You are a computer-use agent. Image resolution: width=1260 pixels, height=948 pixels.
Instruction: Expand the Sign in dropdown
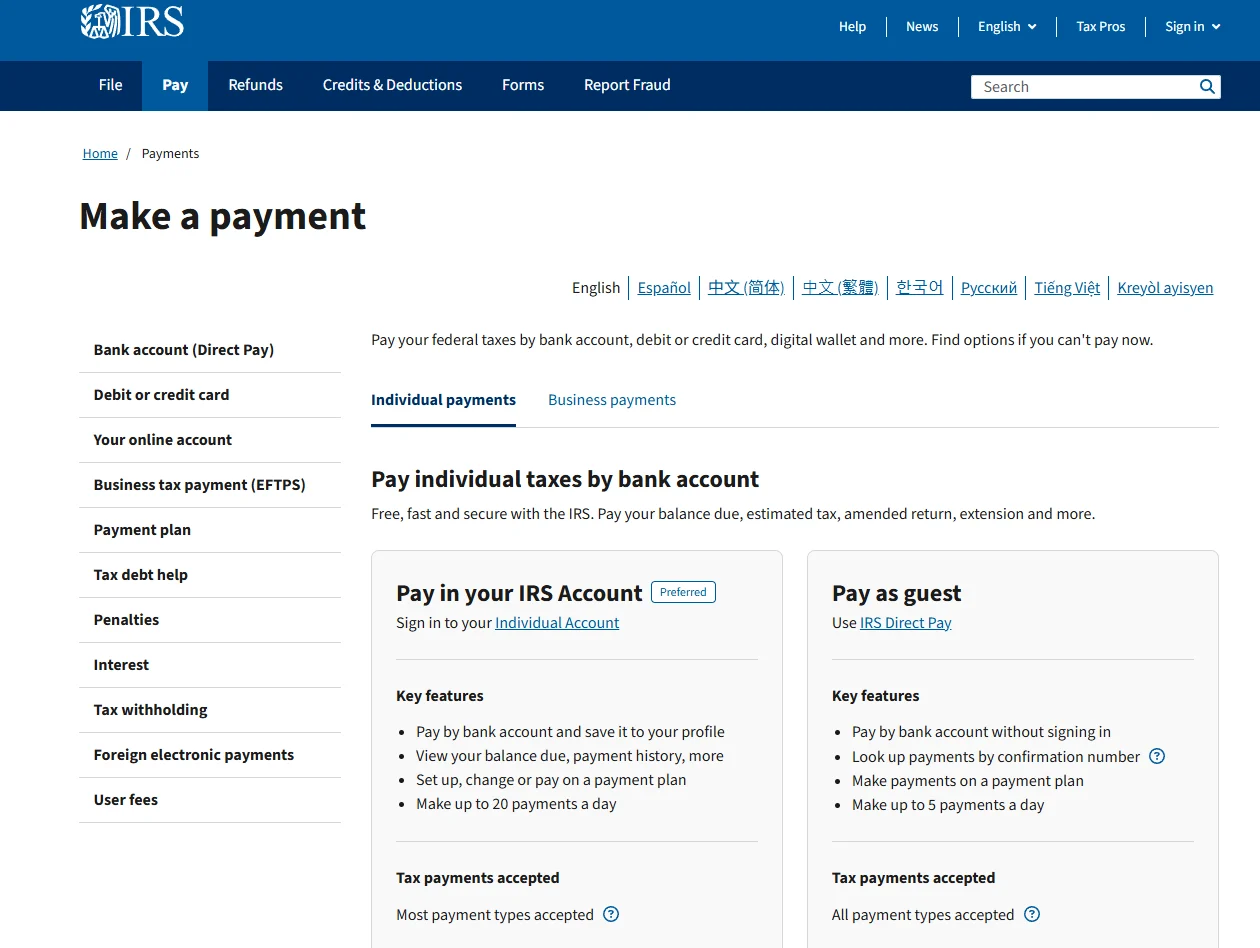1193,27
